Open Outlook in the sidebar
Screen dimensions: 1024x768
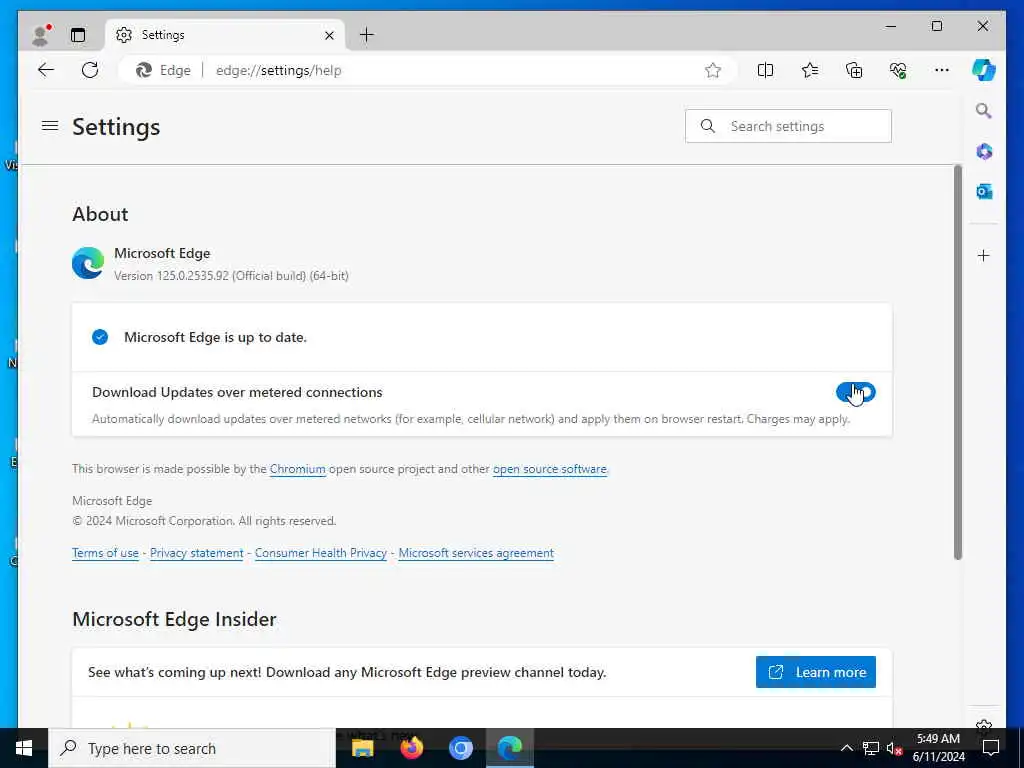tap(984, 191)
